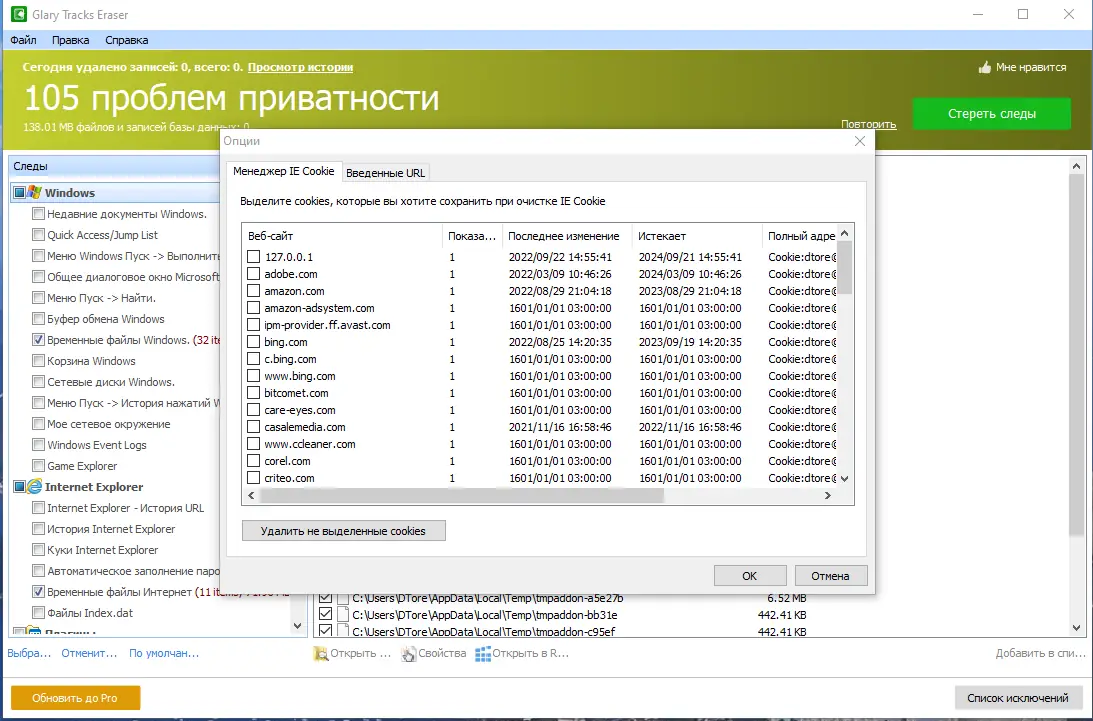1093x721 pixels.
Task: Select 'Файлы Index.dat' in the sidebar
Action: pos(38,612)
